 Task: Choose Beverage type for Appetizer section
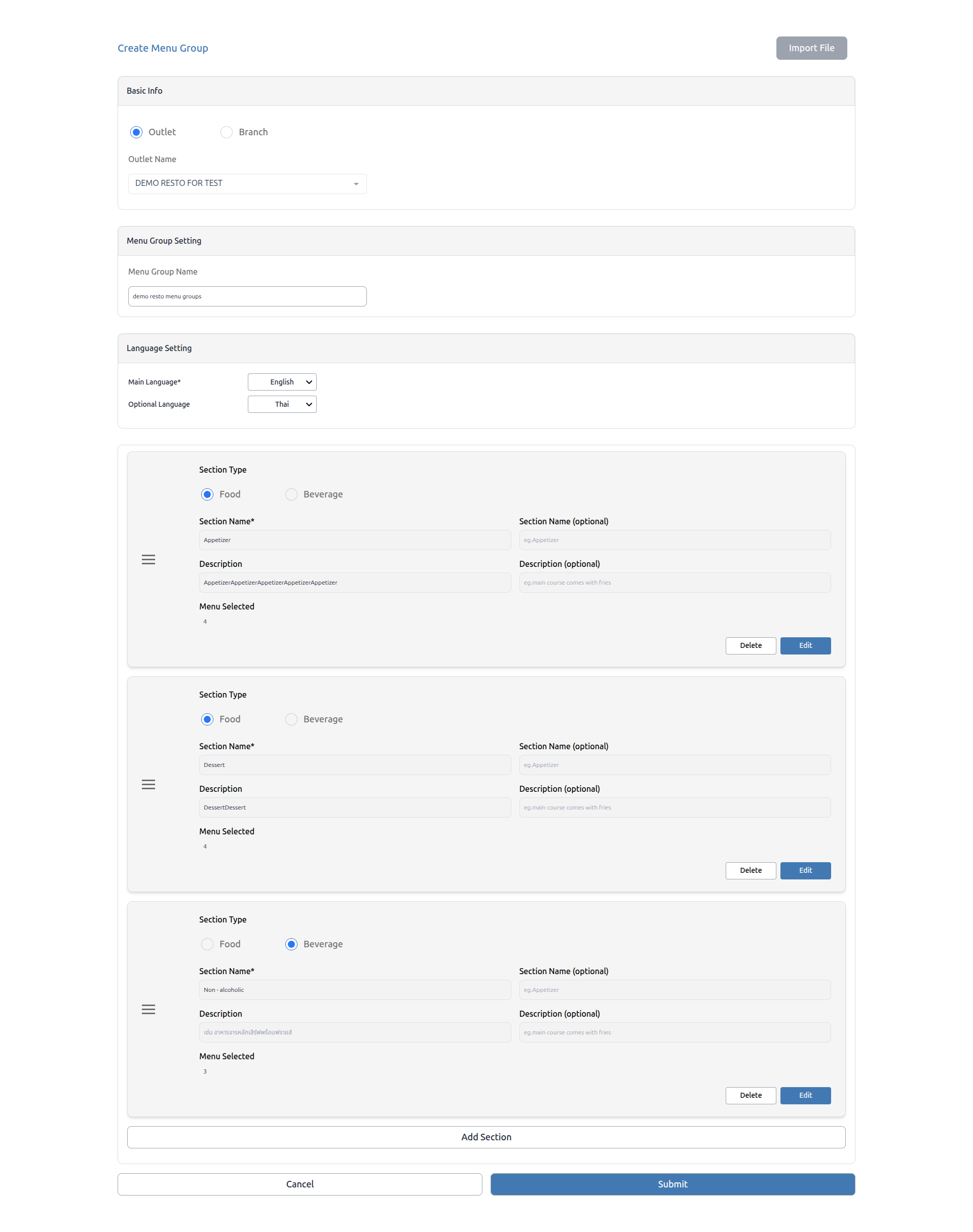(291, 494)
